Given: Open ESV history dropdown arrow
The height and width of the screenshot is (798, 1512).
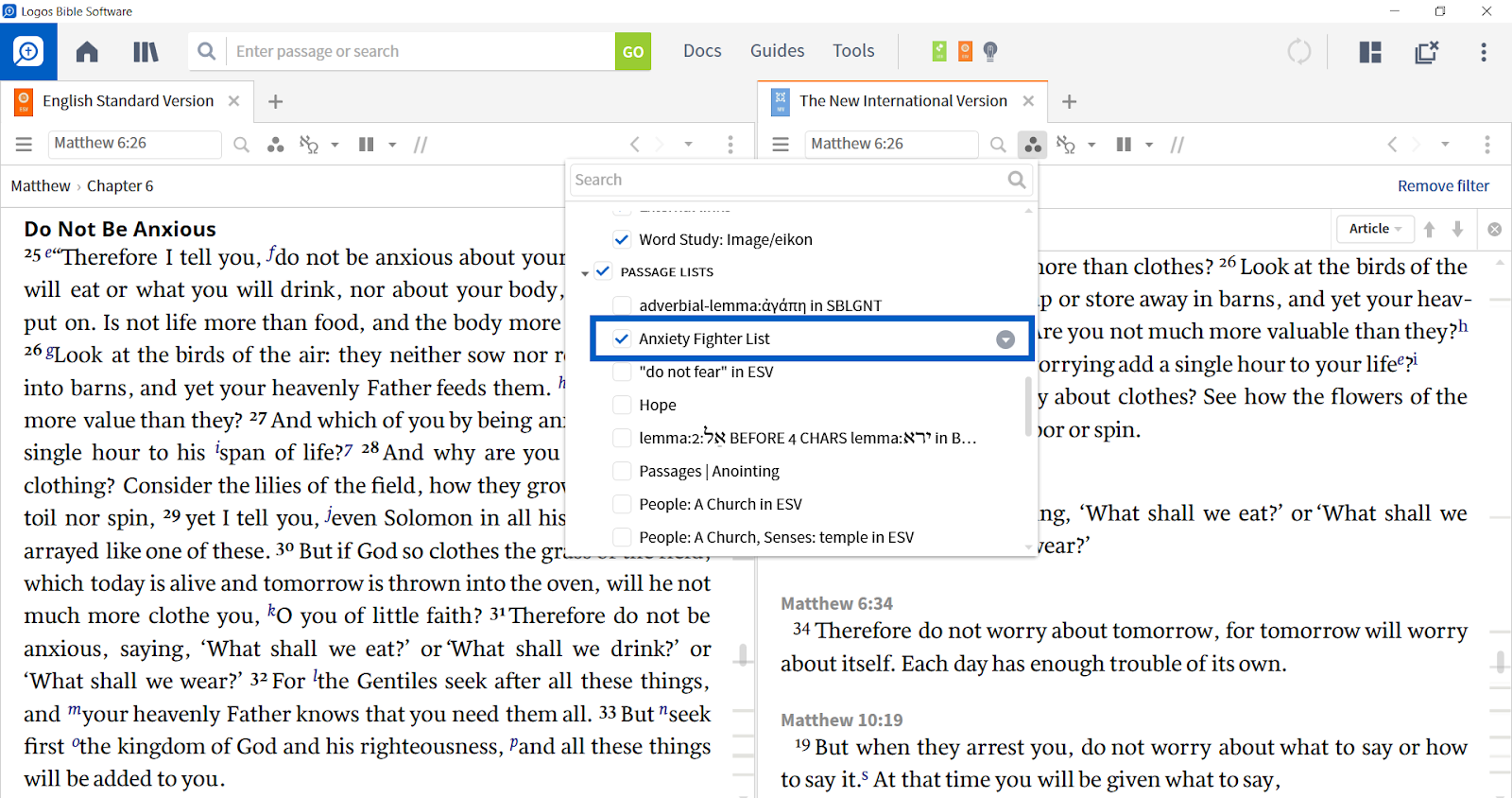Looking at the screenshot, I should coord(688,145).
